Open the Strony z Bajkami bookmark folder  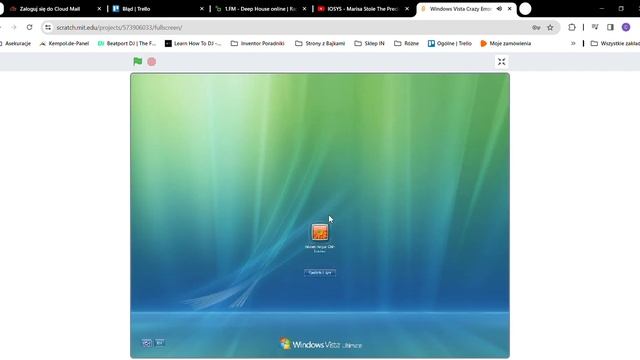(320, 43)
